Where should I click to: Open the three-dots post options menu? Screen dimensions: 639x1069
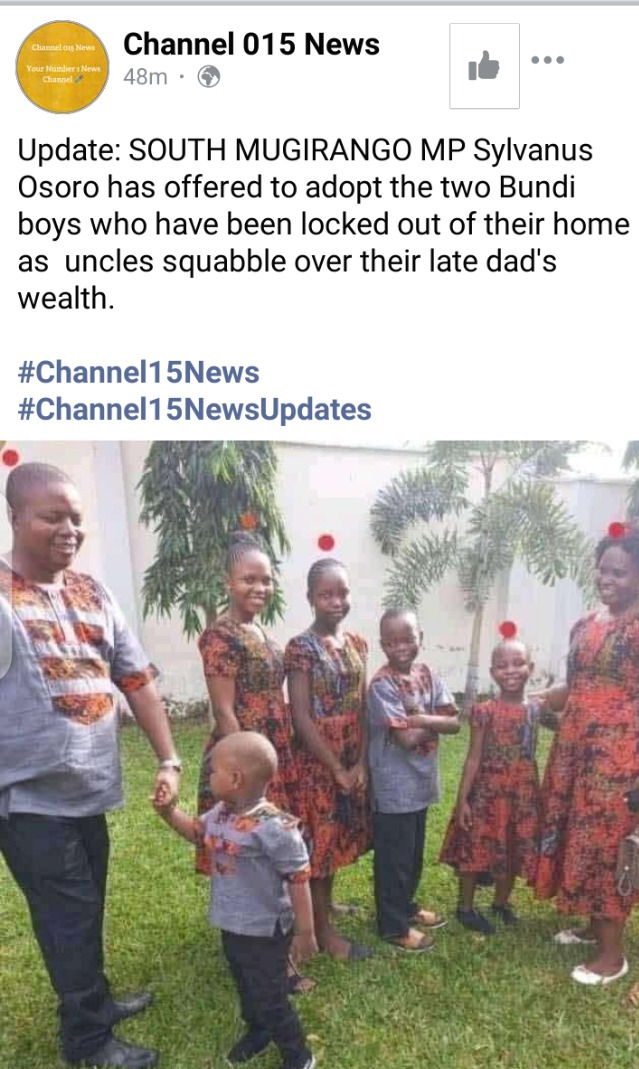coord(548,60)
